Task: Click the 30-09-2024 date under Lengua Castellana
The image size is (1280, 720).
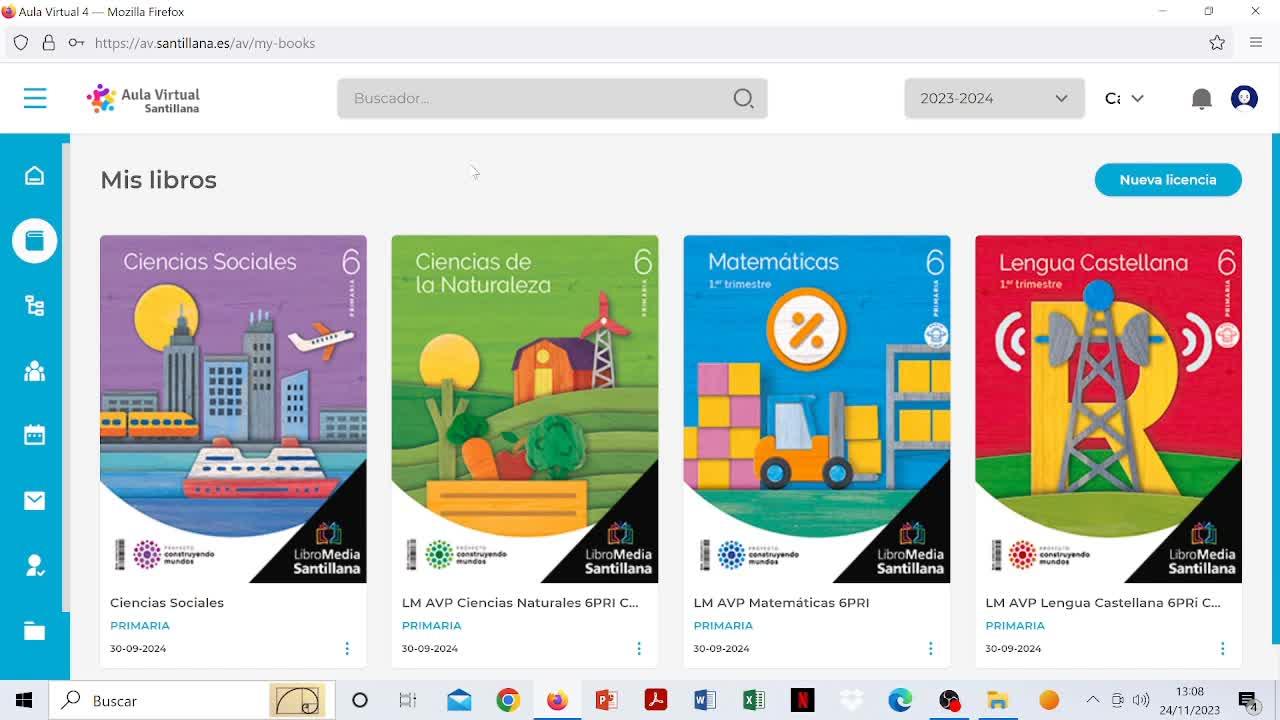Action: click(x=1013, y=649)
